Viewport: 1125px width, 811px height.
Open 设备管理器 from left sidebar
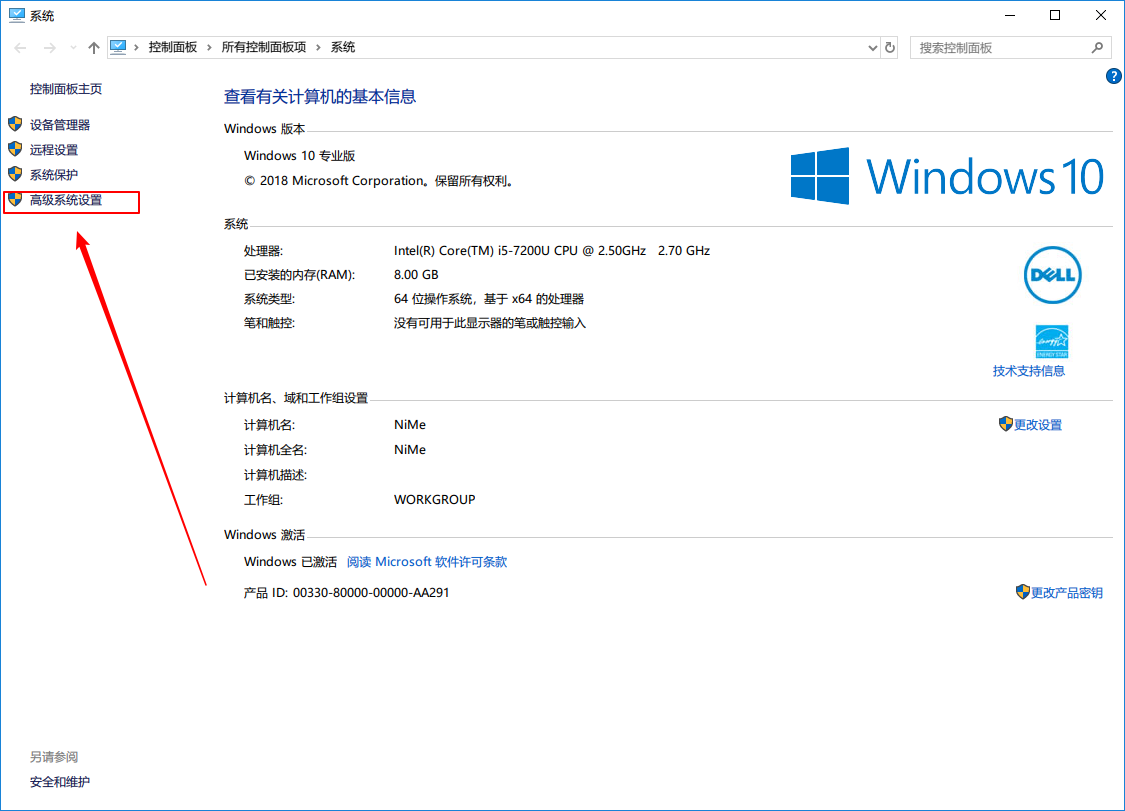point(60,125)
